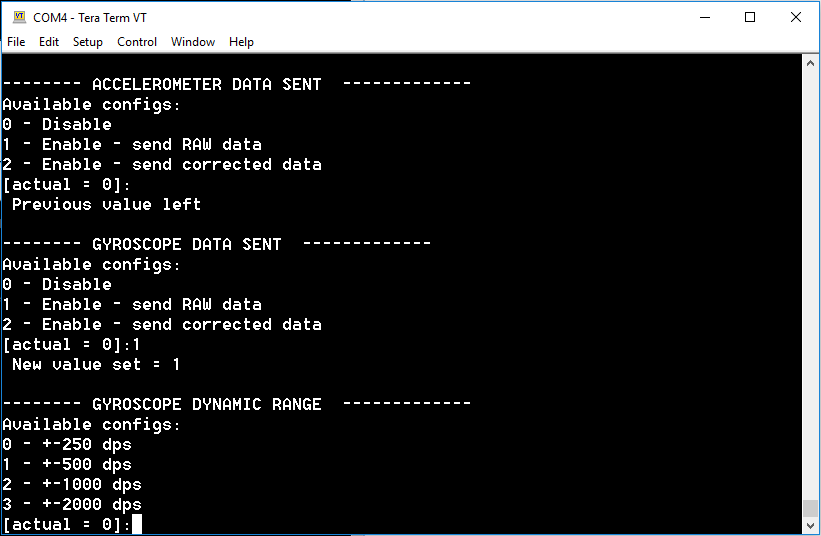Click the '0 - +-250 dps' line

click(x=67, y=444)
